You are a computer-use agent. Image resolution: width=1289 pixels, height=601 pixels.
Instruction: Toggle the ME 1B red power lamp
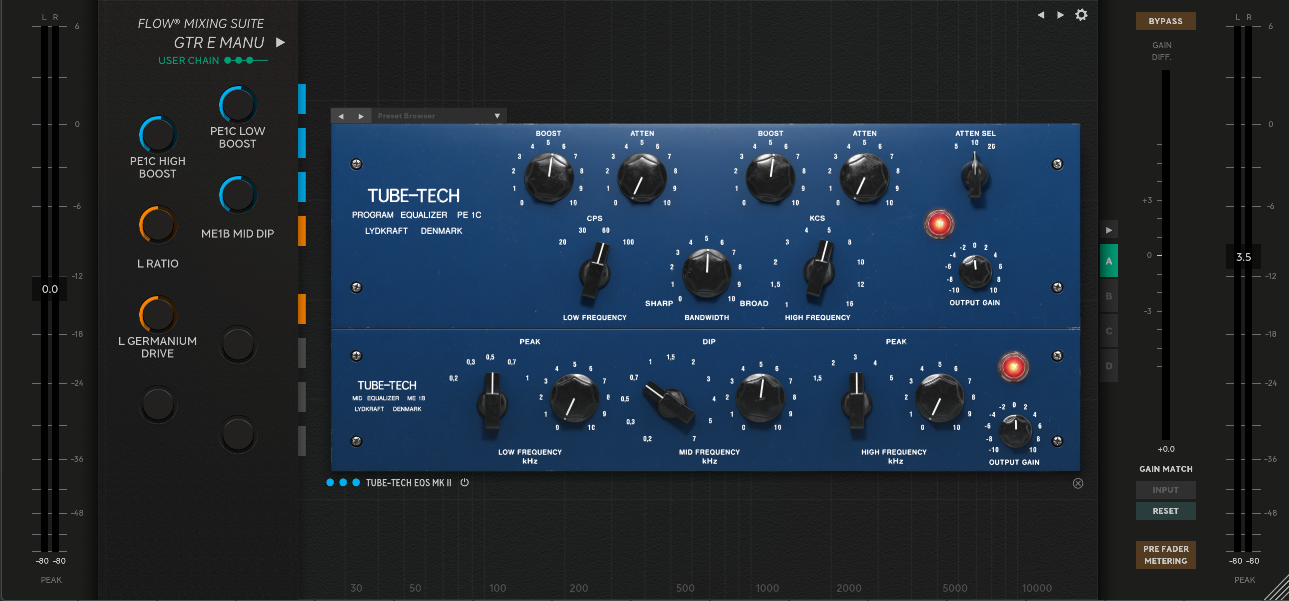pyautogui.click(x=1013, y=367)
